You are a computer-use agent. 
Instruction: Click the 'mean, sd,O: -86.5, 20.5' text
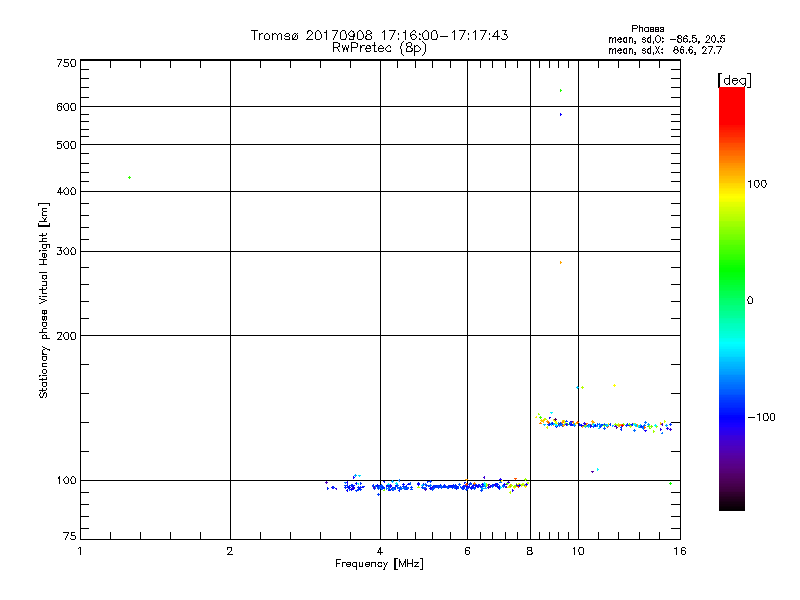coord(666,39)
